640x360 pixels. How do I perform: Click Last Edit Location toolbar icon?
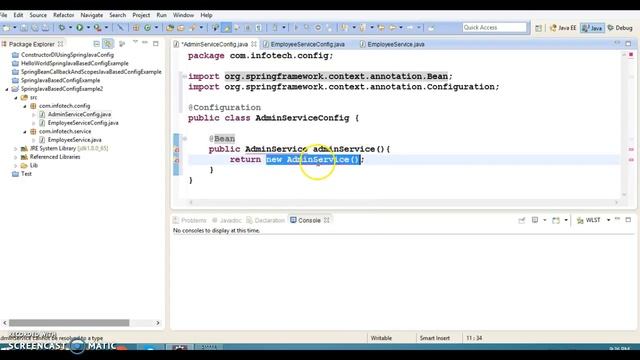tap(381, 28)
